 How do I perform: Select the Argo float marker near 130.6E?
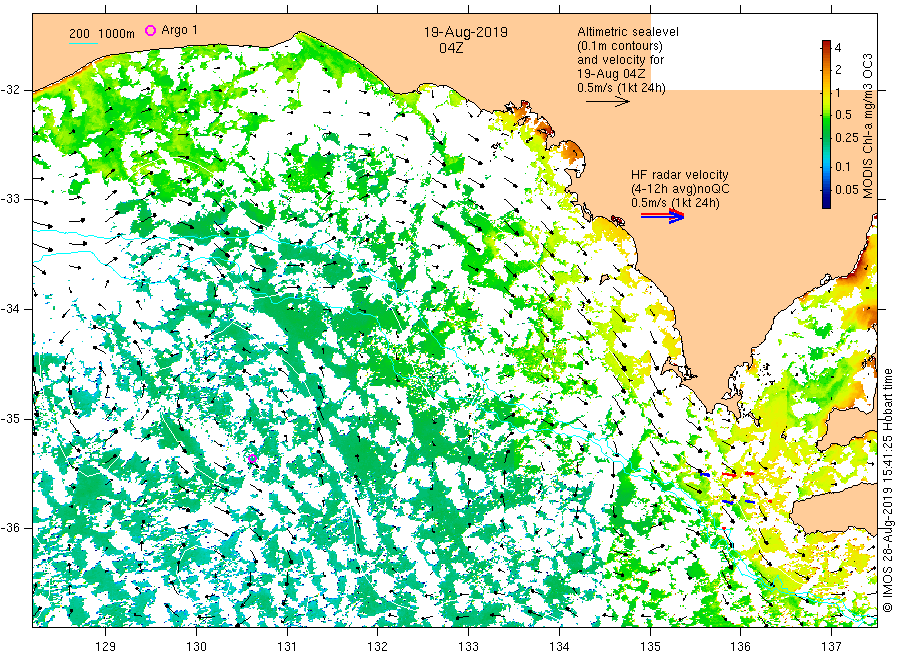tap(252, 458)
